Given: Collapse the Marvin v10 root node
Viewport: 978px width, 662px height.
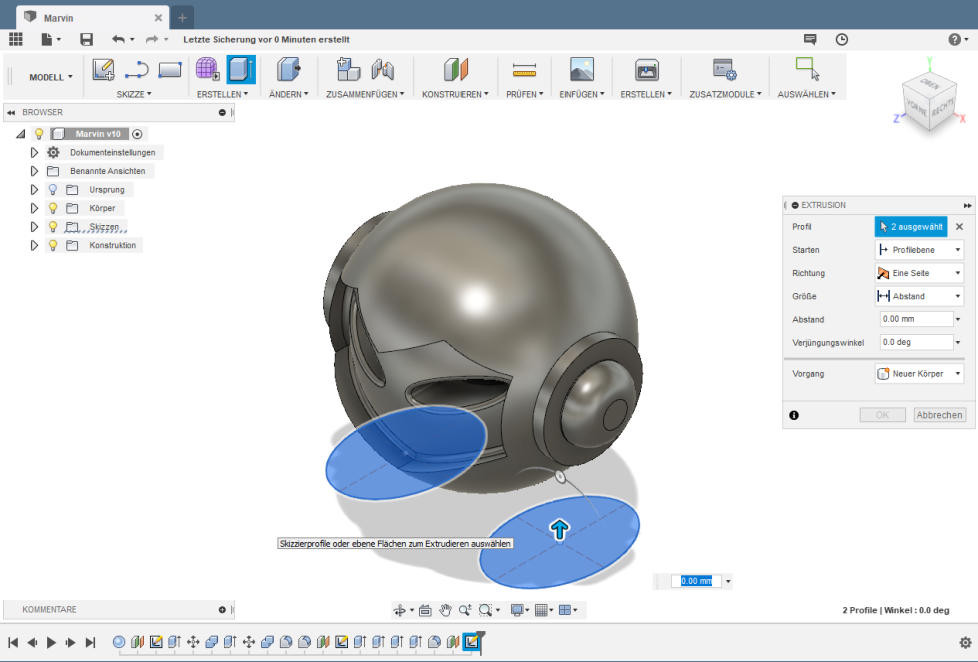Looking at the screenshot, I should pos(21,134).
